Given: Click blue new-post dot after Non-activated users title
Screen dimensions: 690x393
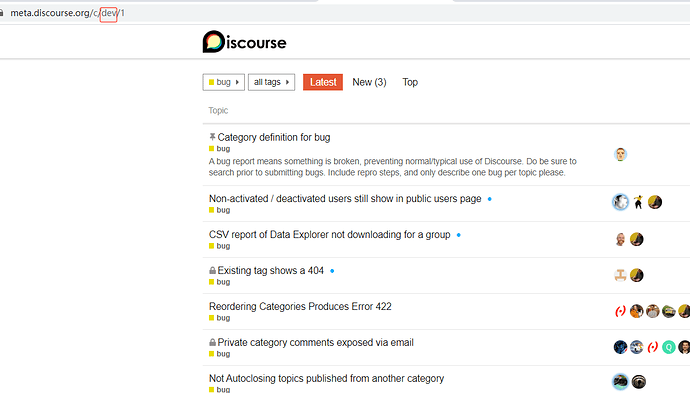Looking at the screenshot, I should click(x=489, y=199).
